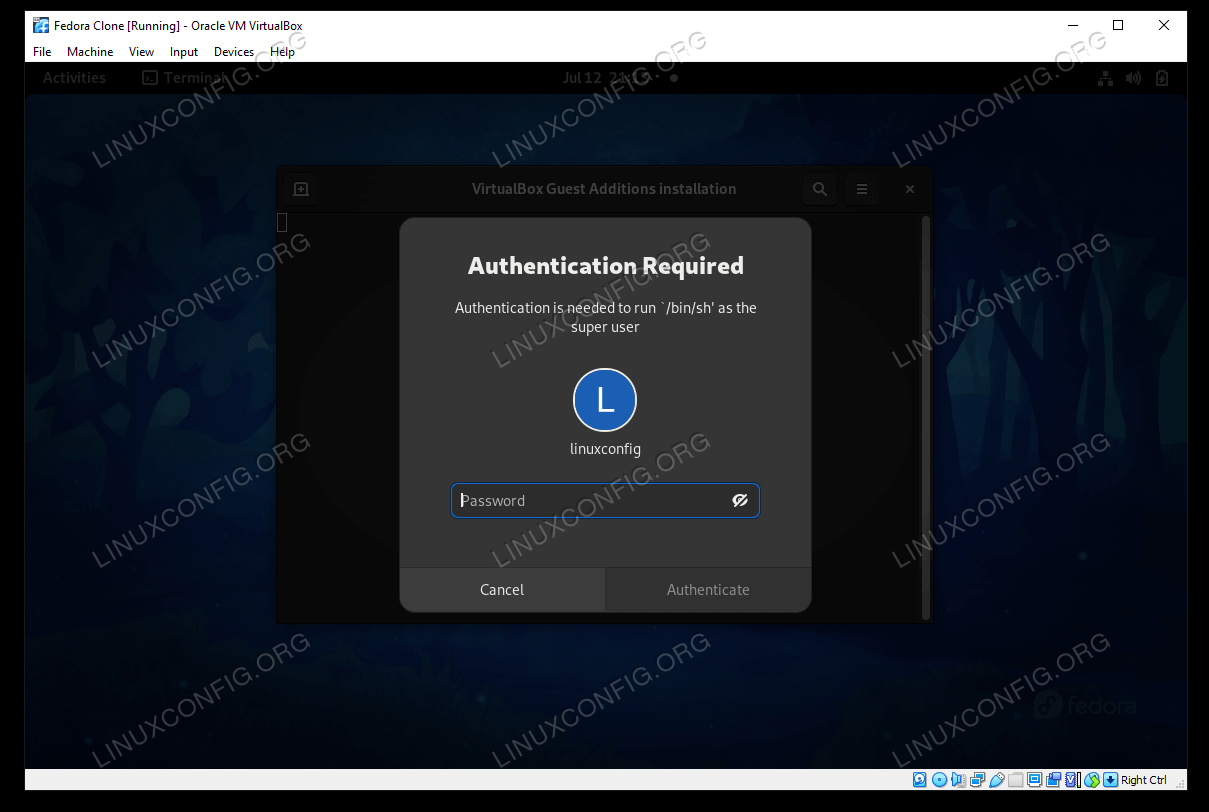Click the new tab icon in terminal
1209x812 pixels.
[300, 189]
